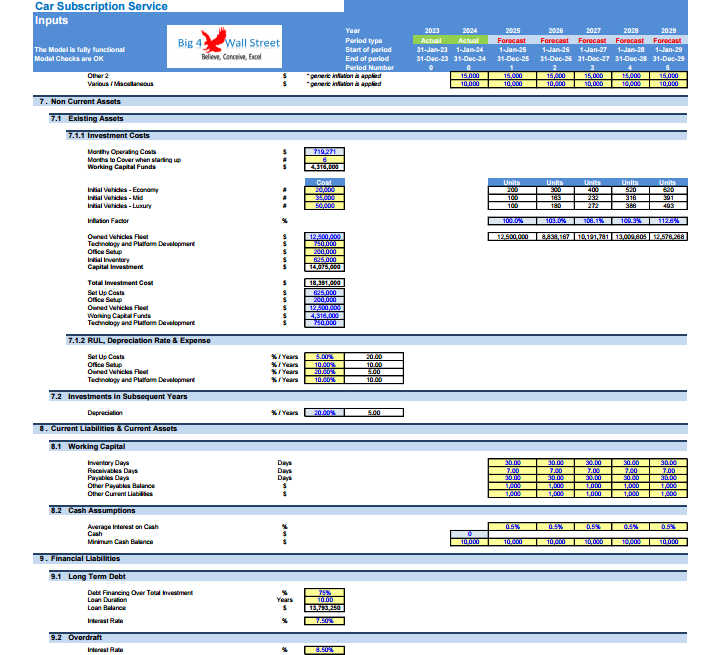
Task: Select the 2024 Minimum Cash Balance cell
Action: tap(469, 542)
